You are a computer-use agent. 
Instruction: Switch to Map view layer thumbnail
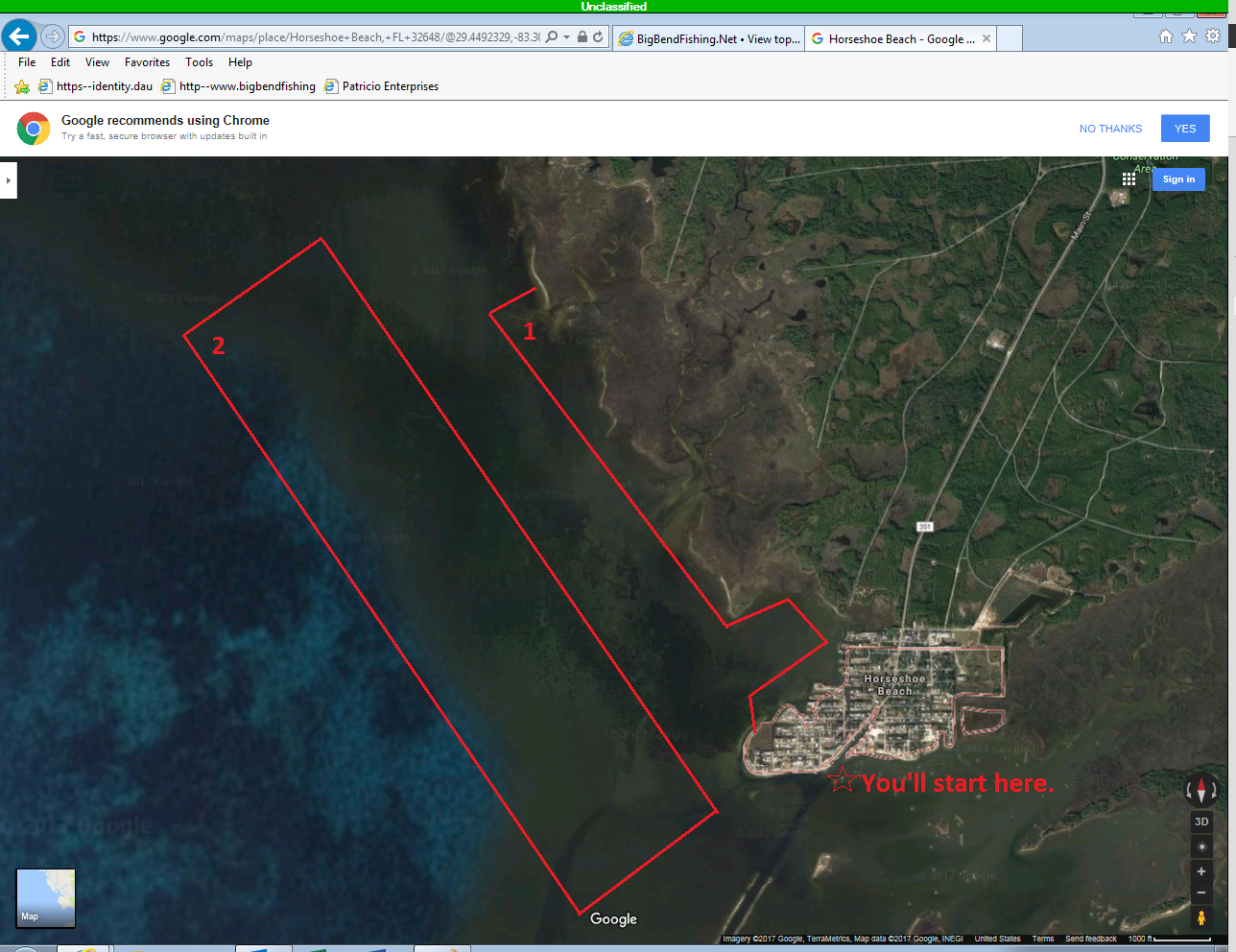tap(46, 898)
